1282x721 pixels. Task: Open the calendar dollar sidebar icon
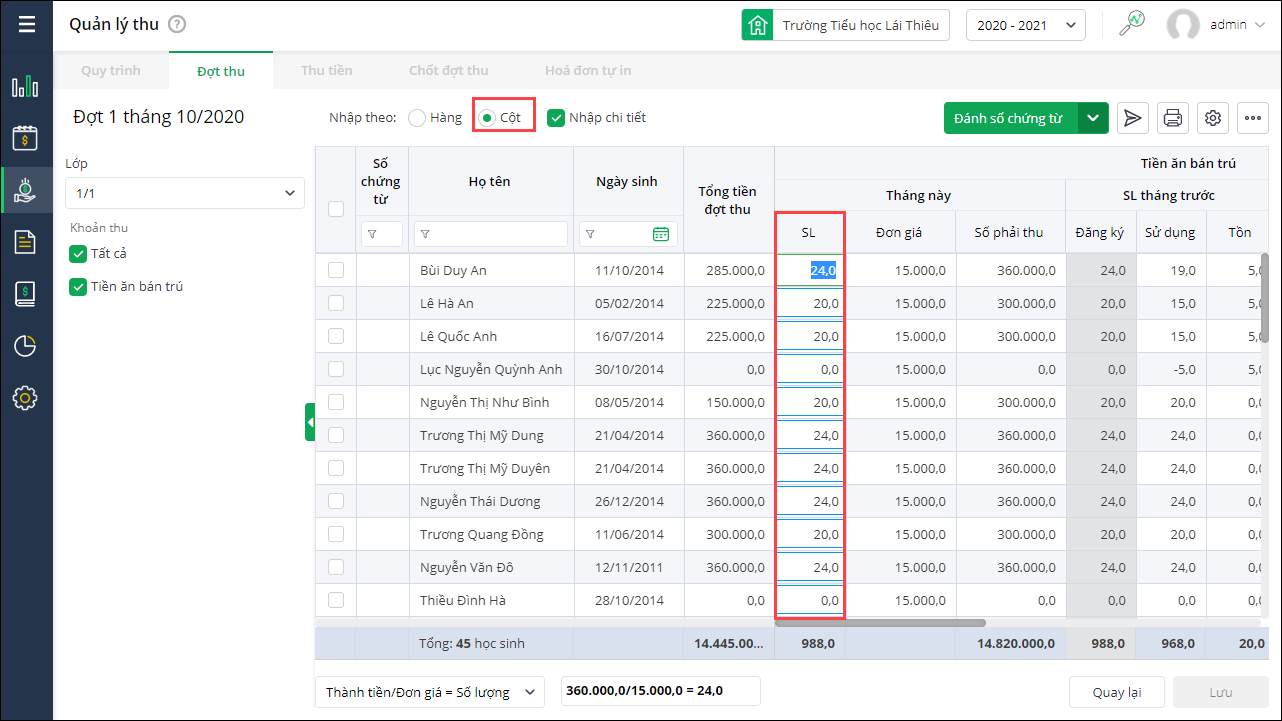(25, 138)
